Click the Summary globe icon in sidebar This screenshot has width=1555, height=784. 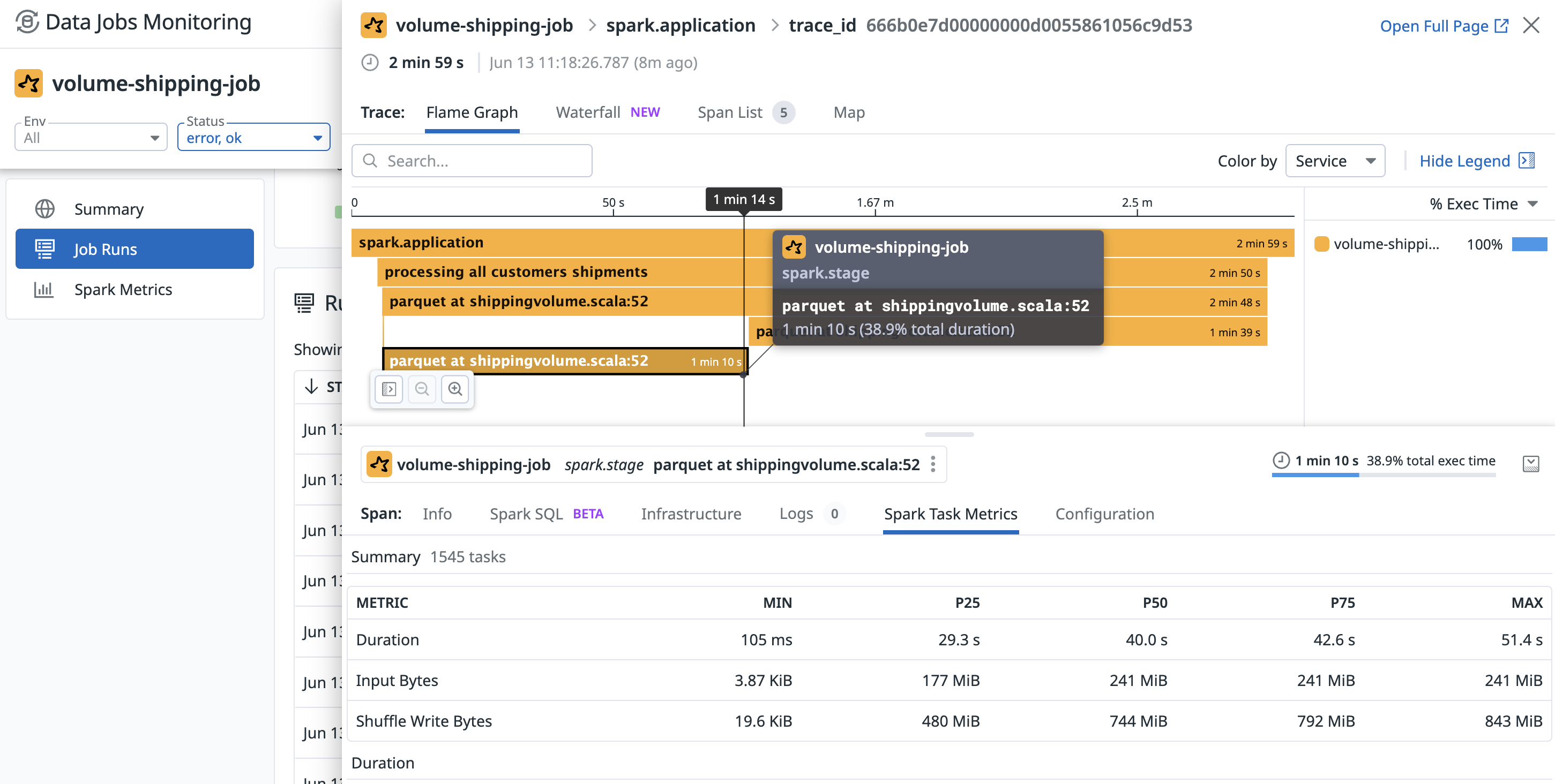pos(44,209)
